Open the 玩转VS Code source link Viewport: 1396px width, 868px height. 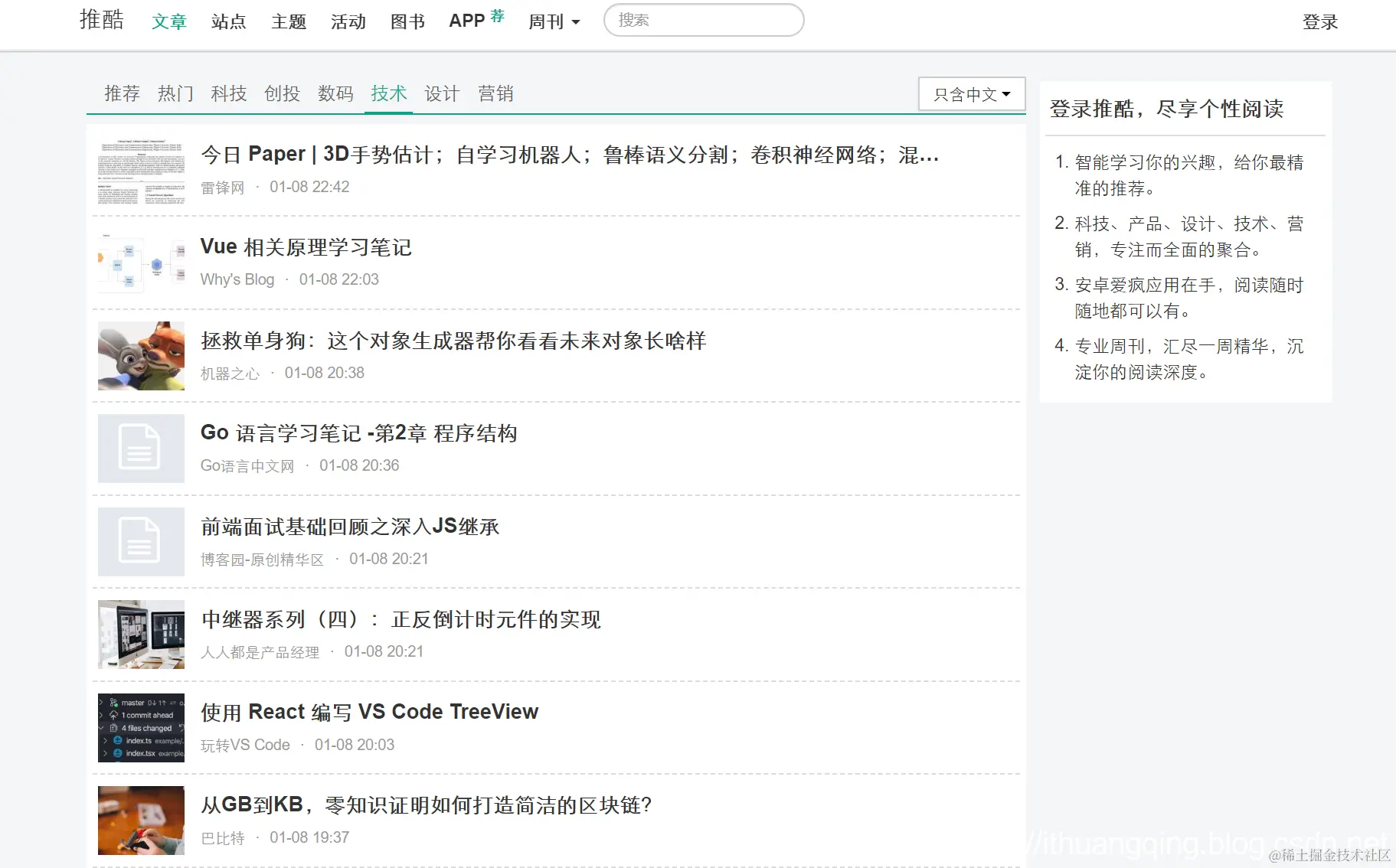(246, 745)
